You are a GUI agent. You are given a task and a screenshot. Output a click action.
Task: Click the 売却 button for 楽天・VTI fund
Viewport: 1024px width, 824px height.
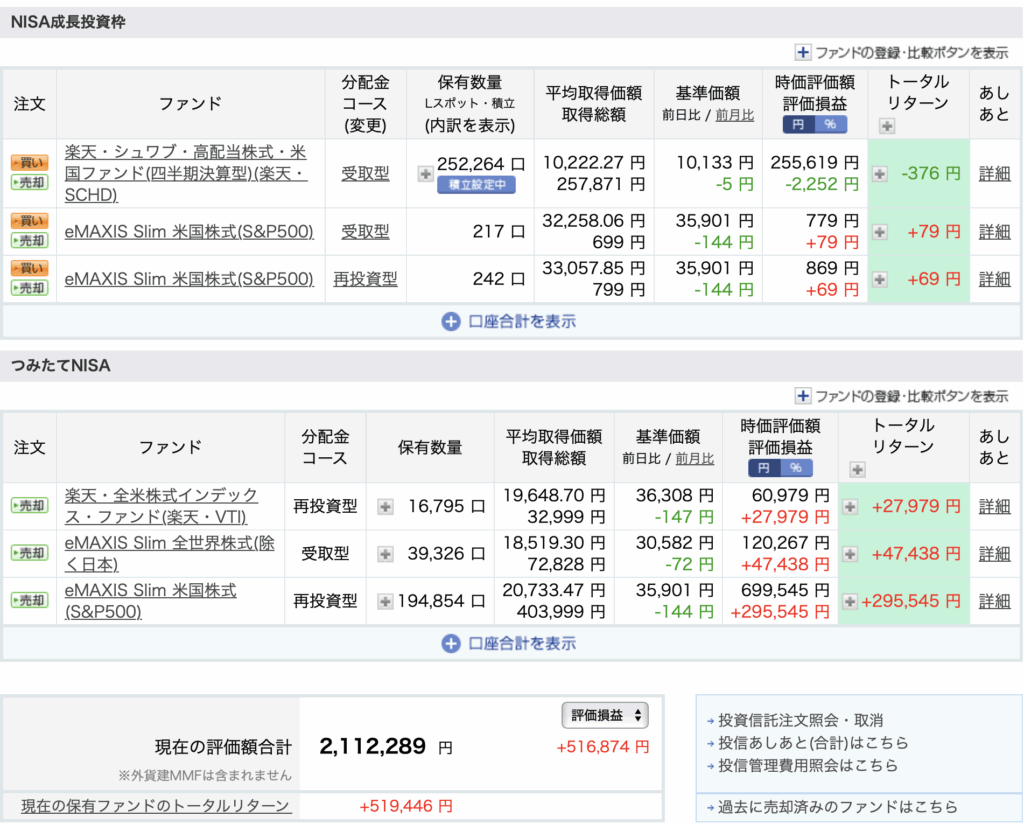pyautogui.click(x=29, y=506)
